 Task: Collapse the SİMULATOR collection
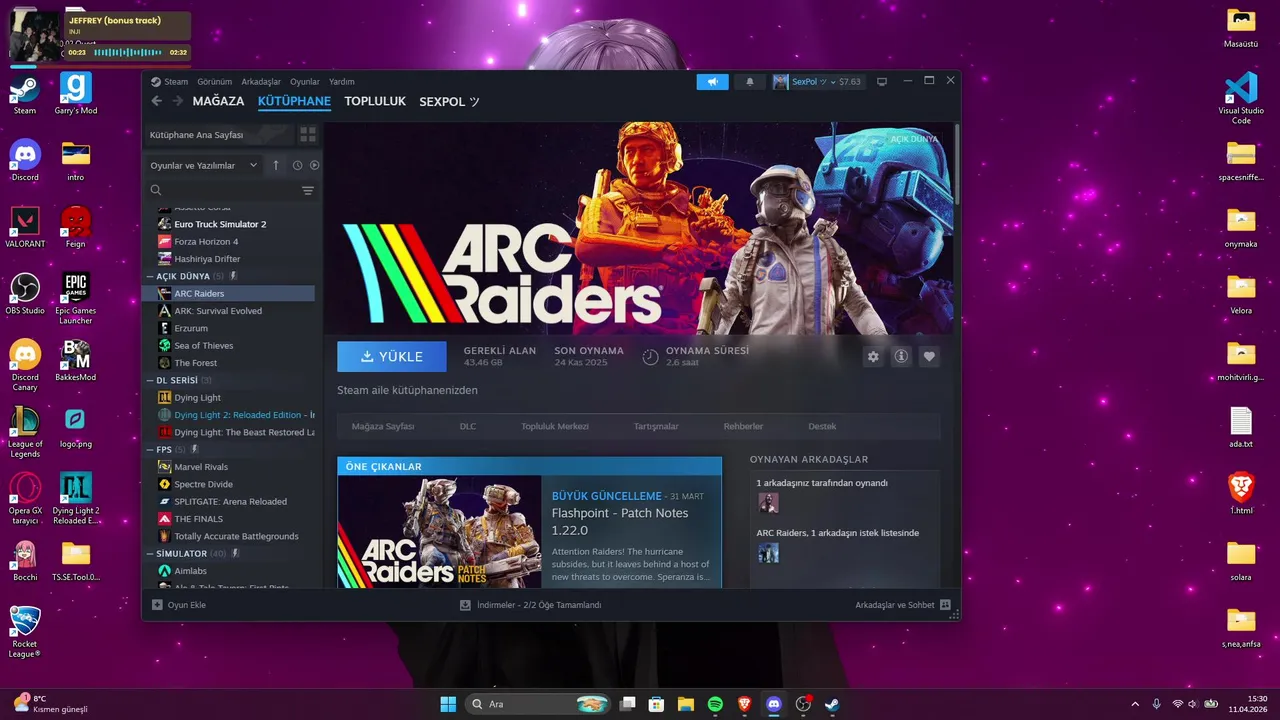(x=150, y=554)
